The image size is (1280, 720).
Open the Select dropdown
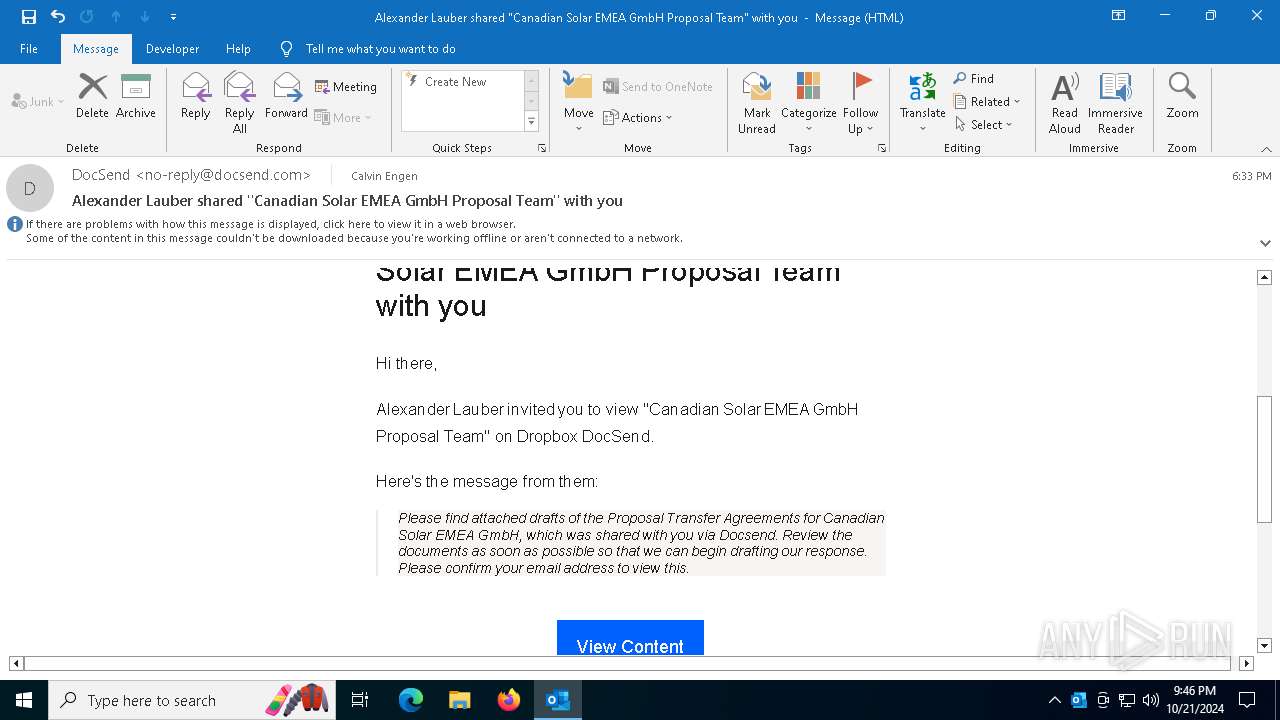coord(984,125)
